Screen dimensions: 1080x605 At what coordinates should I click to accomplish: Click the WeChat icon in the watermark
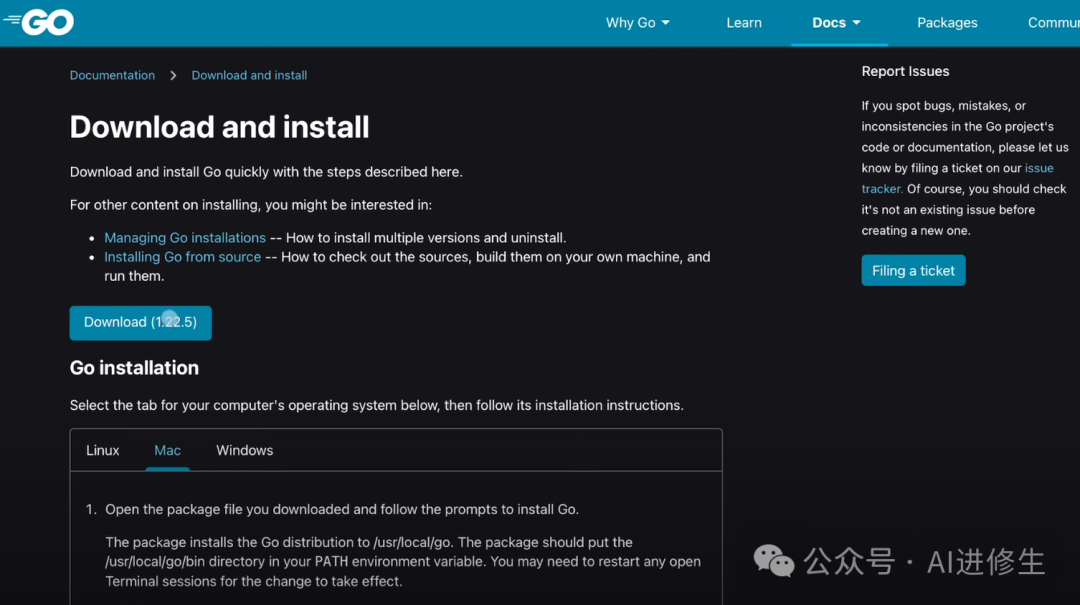tap(773, 561)
